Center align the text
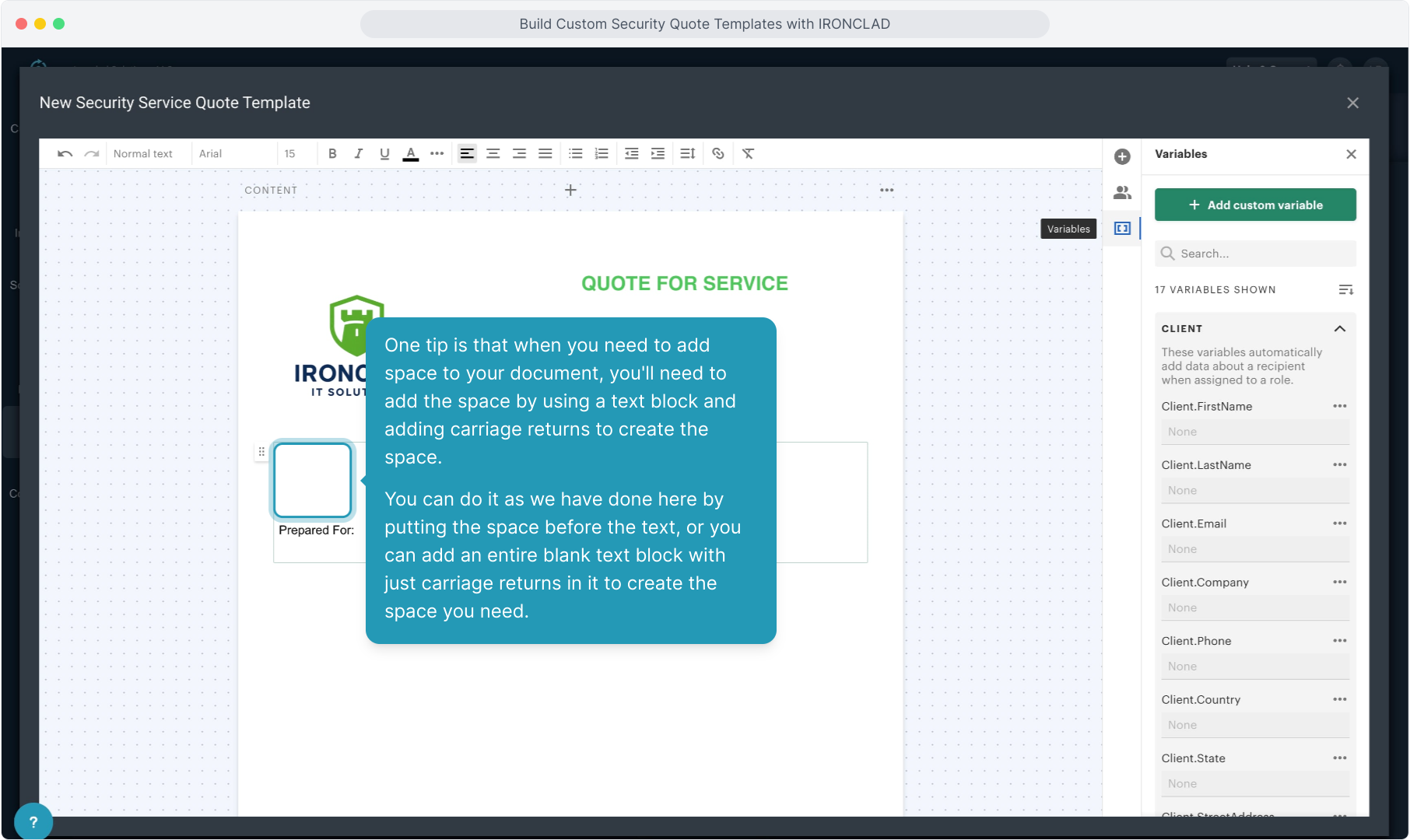 [493, 154]
